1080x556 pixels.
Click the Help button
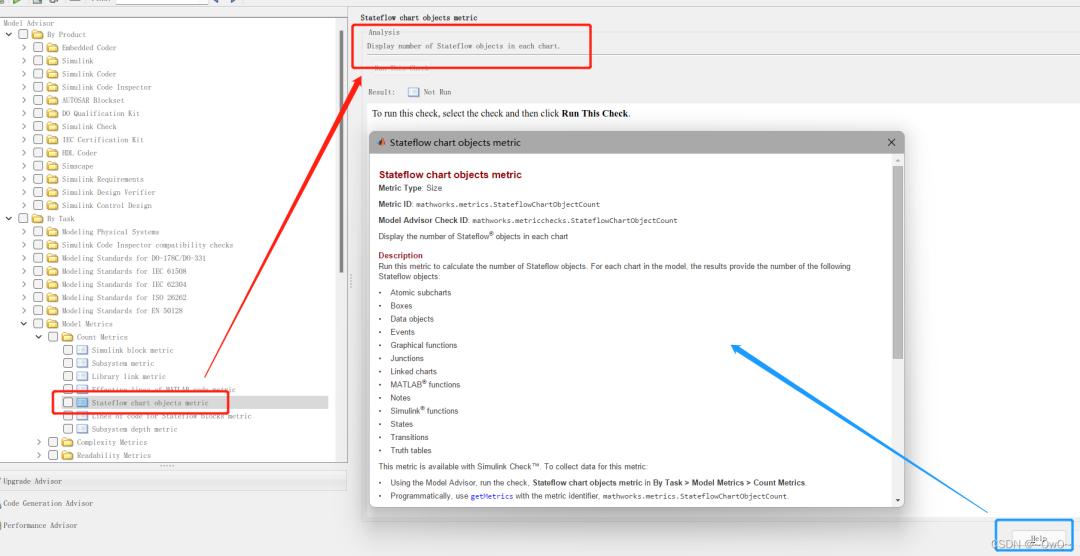(1038, 539)
